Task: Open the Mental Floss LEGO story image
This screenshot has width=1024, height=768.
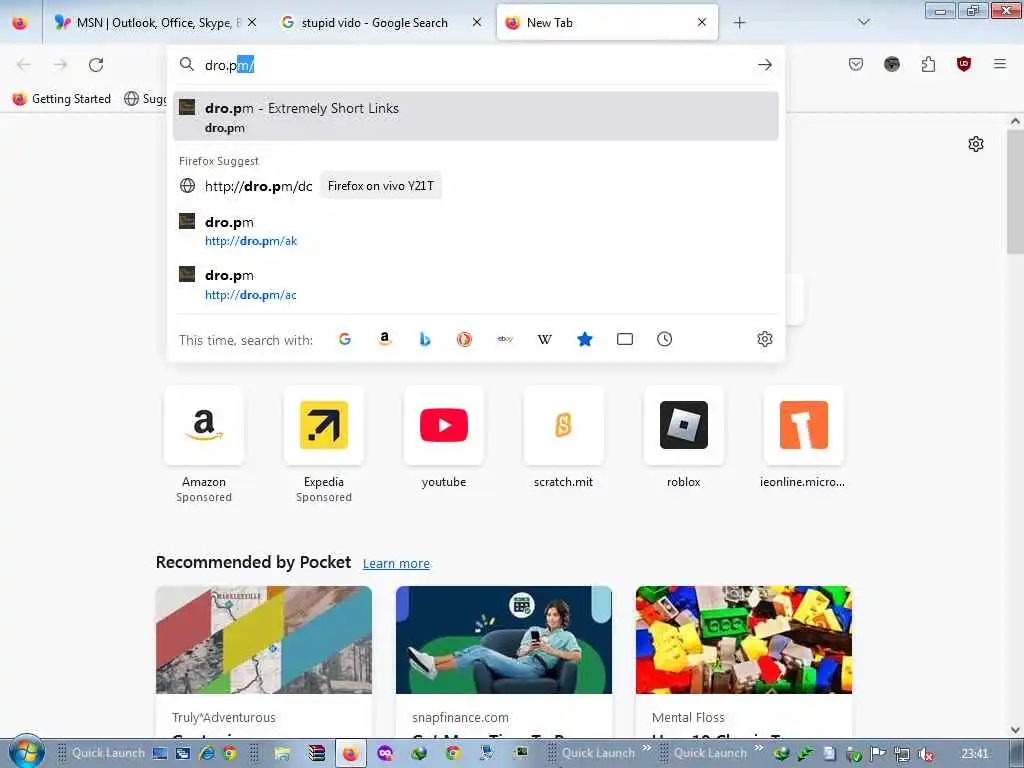Action: [744, 639]
